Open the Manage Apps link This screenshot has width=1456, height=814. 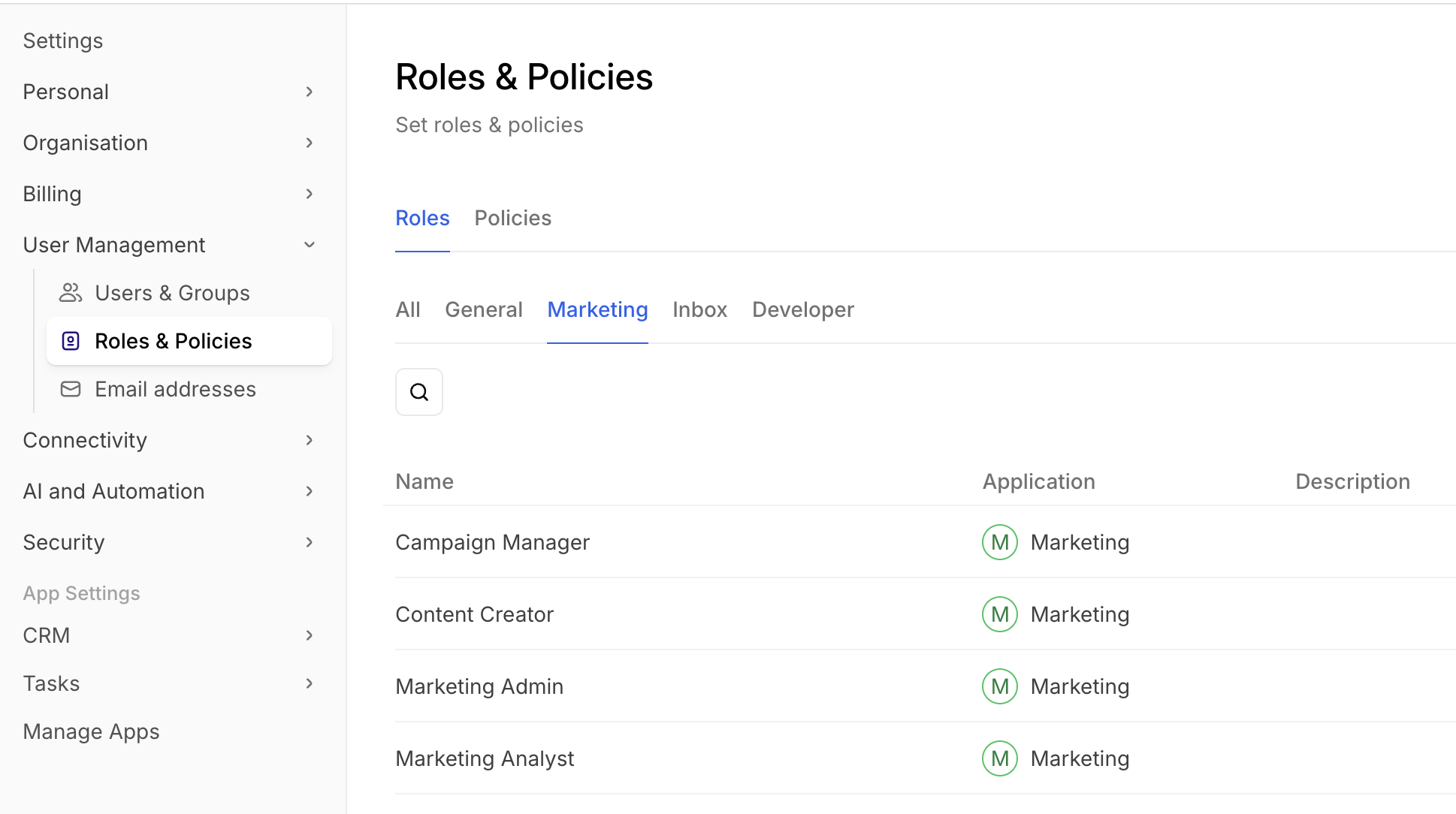(91, 731)
